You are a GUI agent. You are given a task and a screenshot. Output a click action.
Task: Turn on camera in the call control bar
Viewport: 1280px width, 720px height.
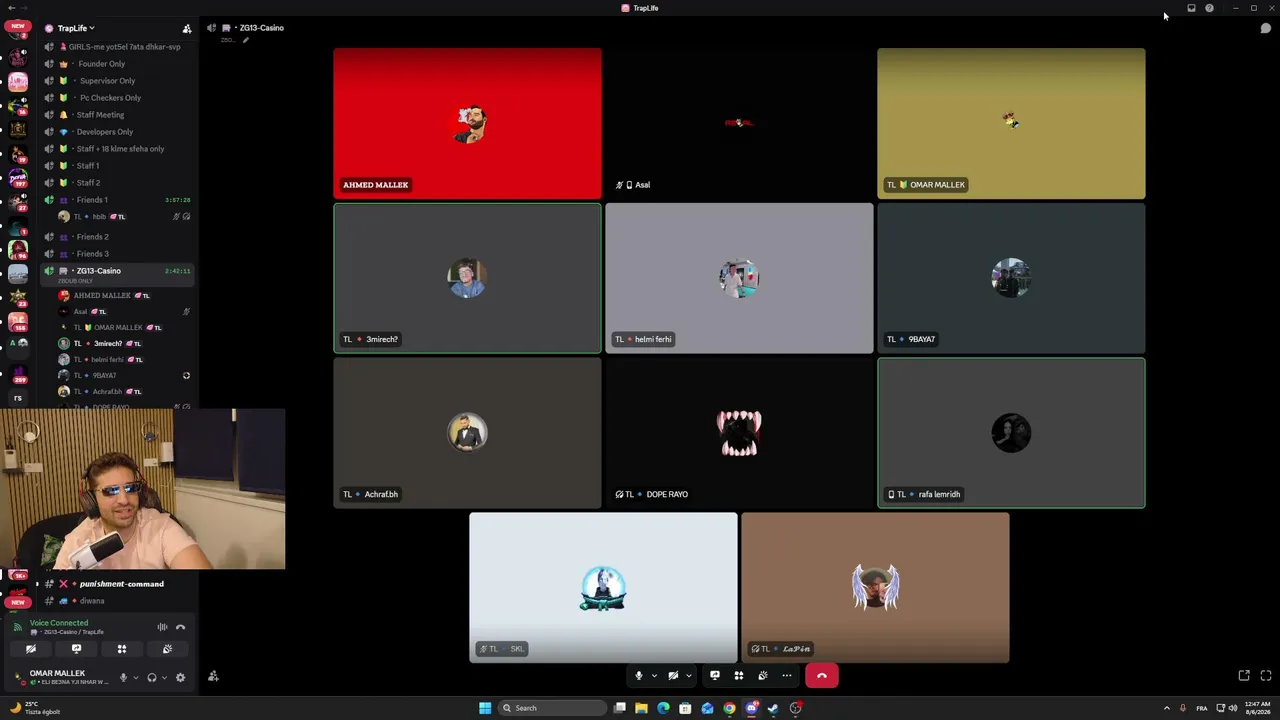tap(673, 676)
